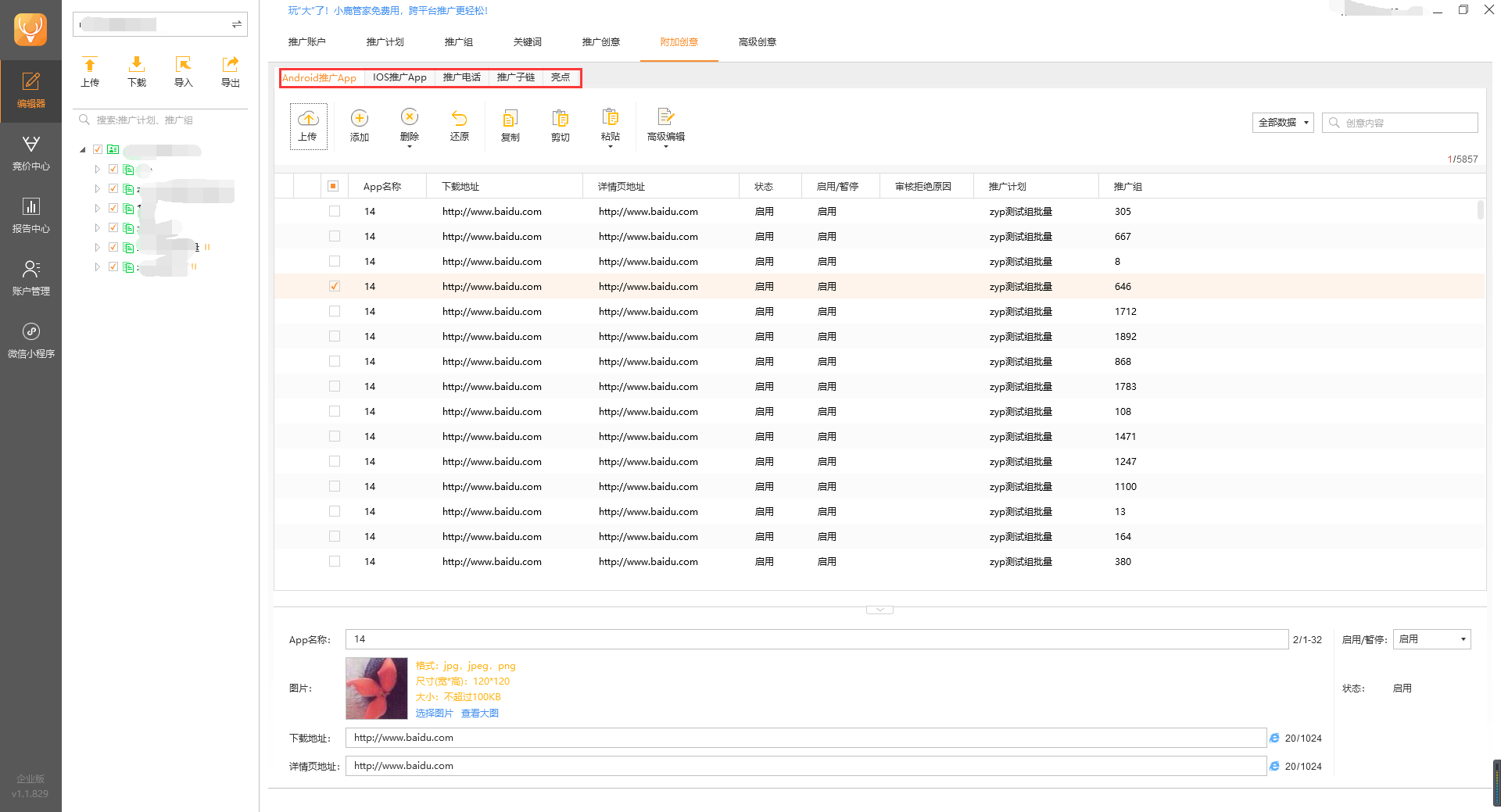This screenshot has width=1501, height=812.
Task: Open the 启用/暂停 status dropdown
Action: coord(1431,639)
